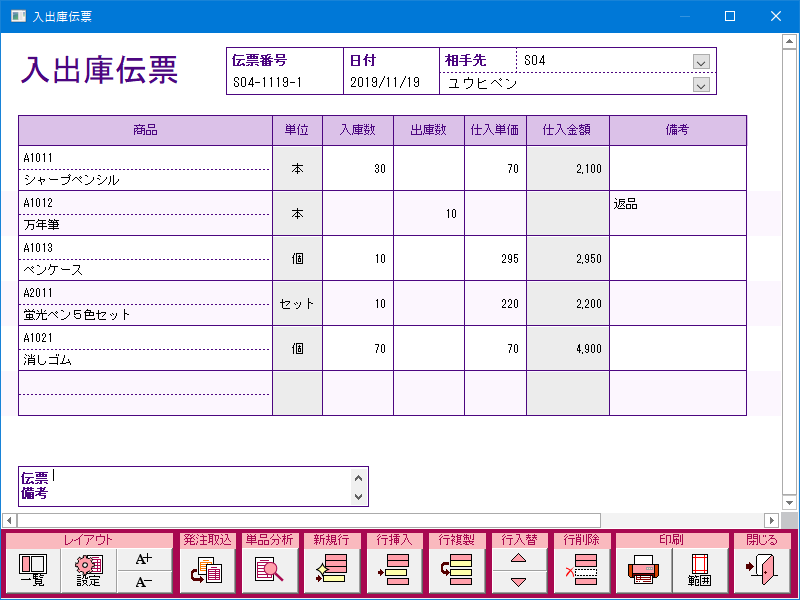Open print 範囲 range icon
Screen dimensions: 800x600
[699, 570]
